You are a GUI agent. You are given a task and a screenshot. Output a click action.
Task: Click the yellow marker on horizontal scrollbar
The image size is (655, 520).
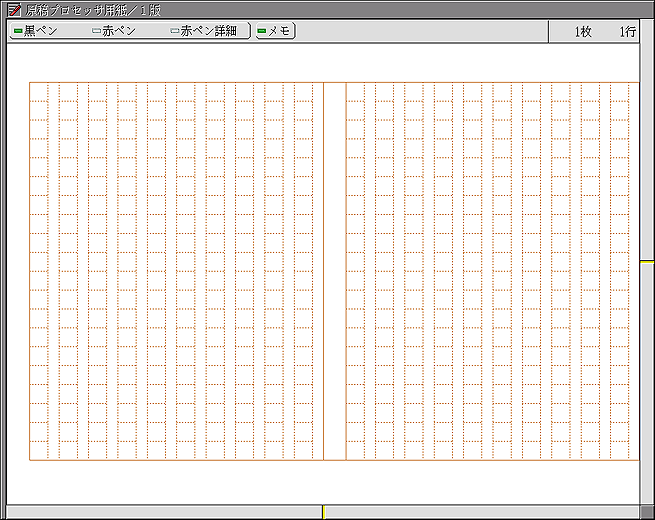coord(323,512)
